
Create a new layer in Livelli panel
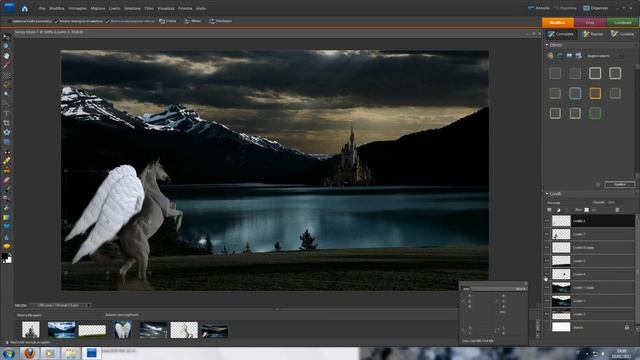[549, 210]
